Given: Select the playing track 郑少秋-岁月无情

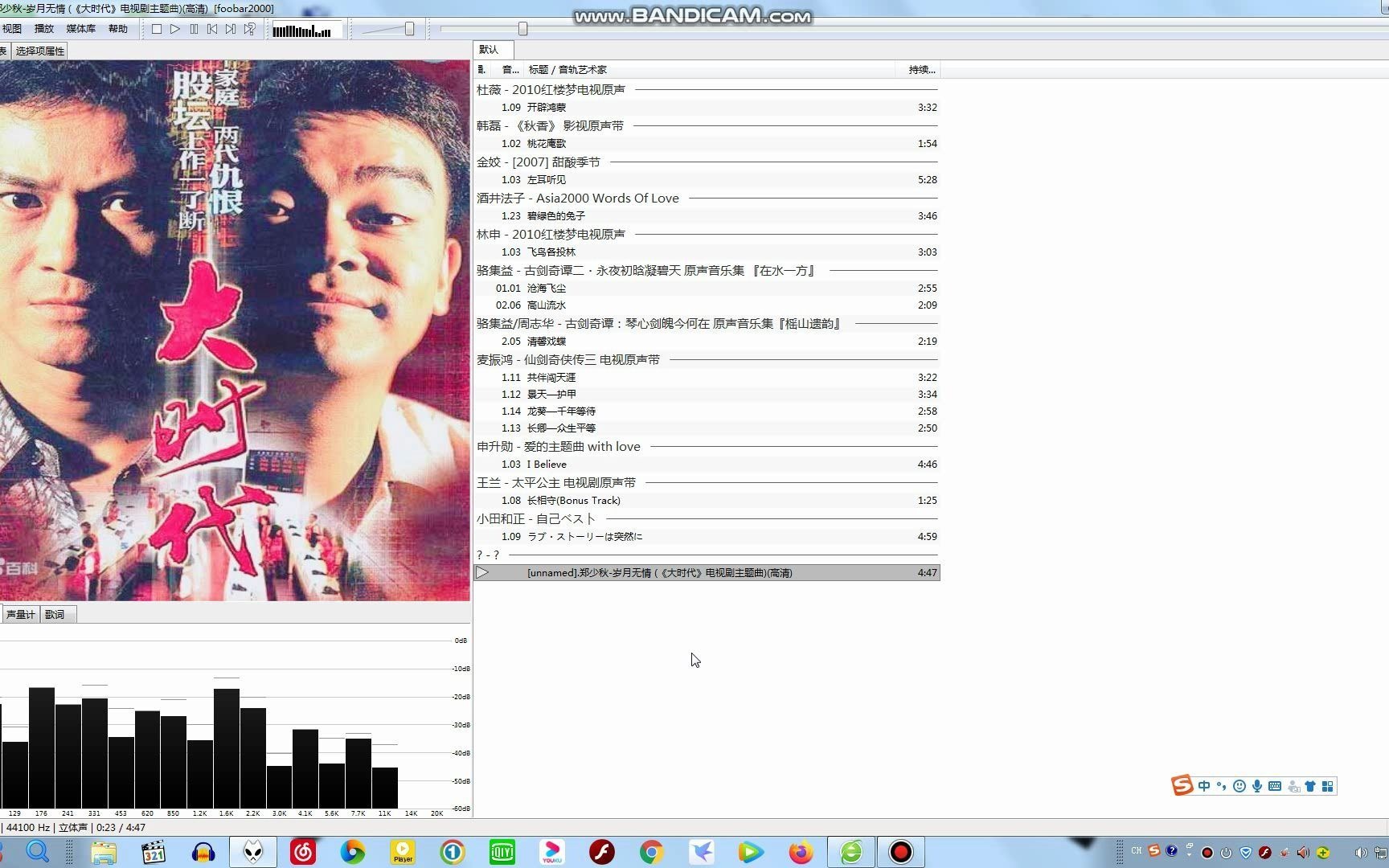Looking at the screenshot, I should coord(707,573).
